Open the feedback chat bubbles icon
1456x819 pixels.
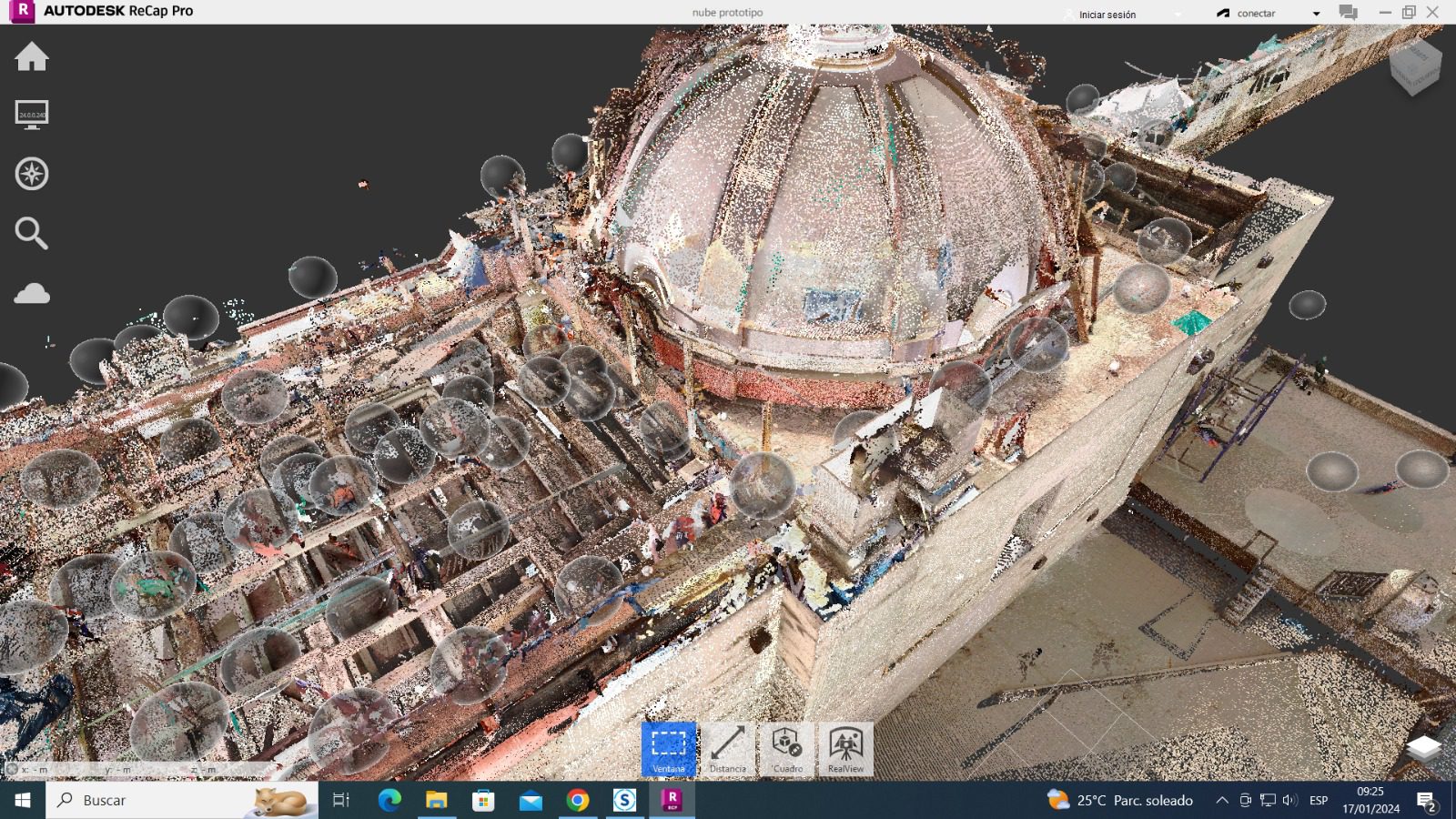click(1349, 13)
